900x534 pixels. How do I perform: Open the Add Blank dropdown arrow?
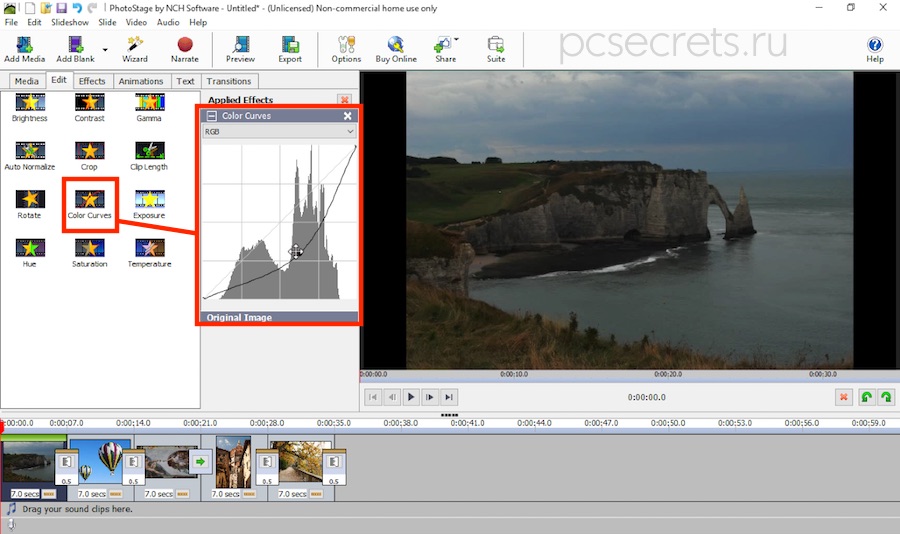105,50
